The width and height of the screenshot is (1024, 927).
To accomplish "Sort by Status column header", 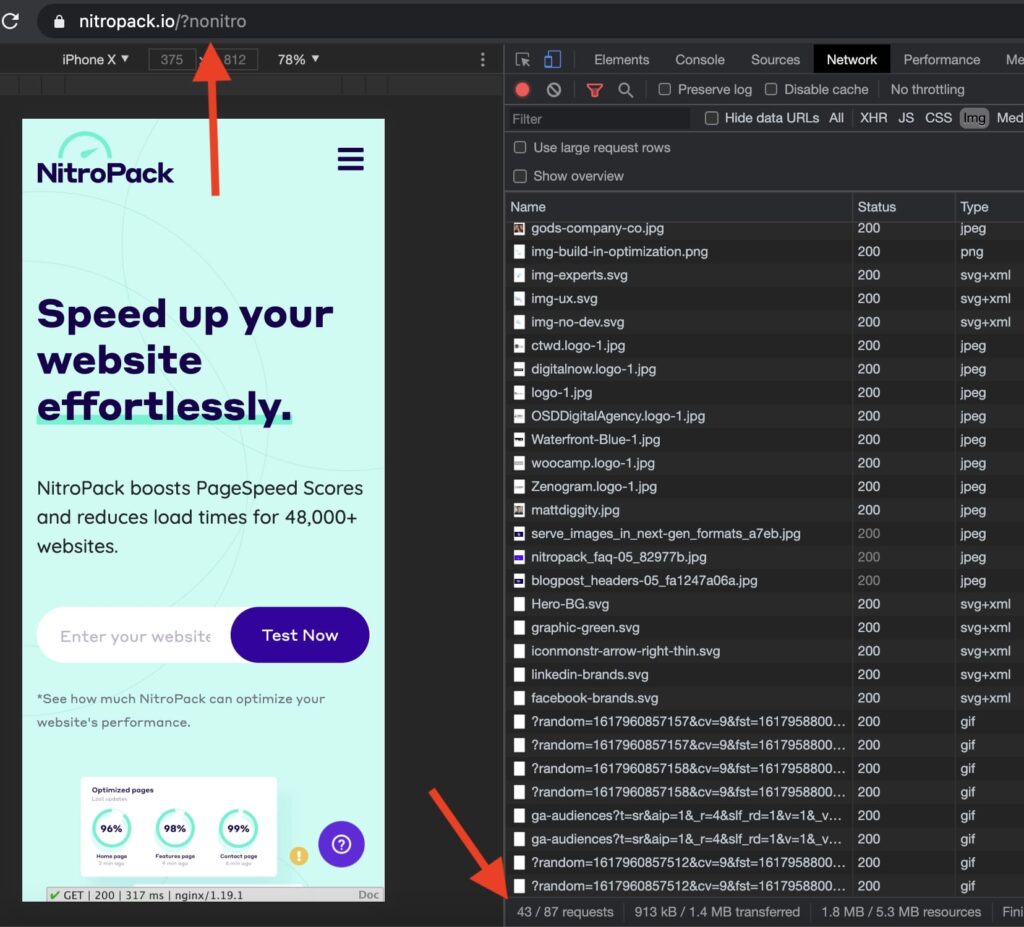I will point(903,206).
